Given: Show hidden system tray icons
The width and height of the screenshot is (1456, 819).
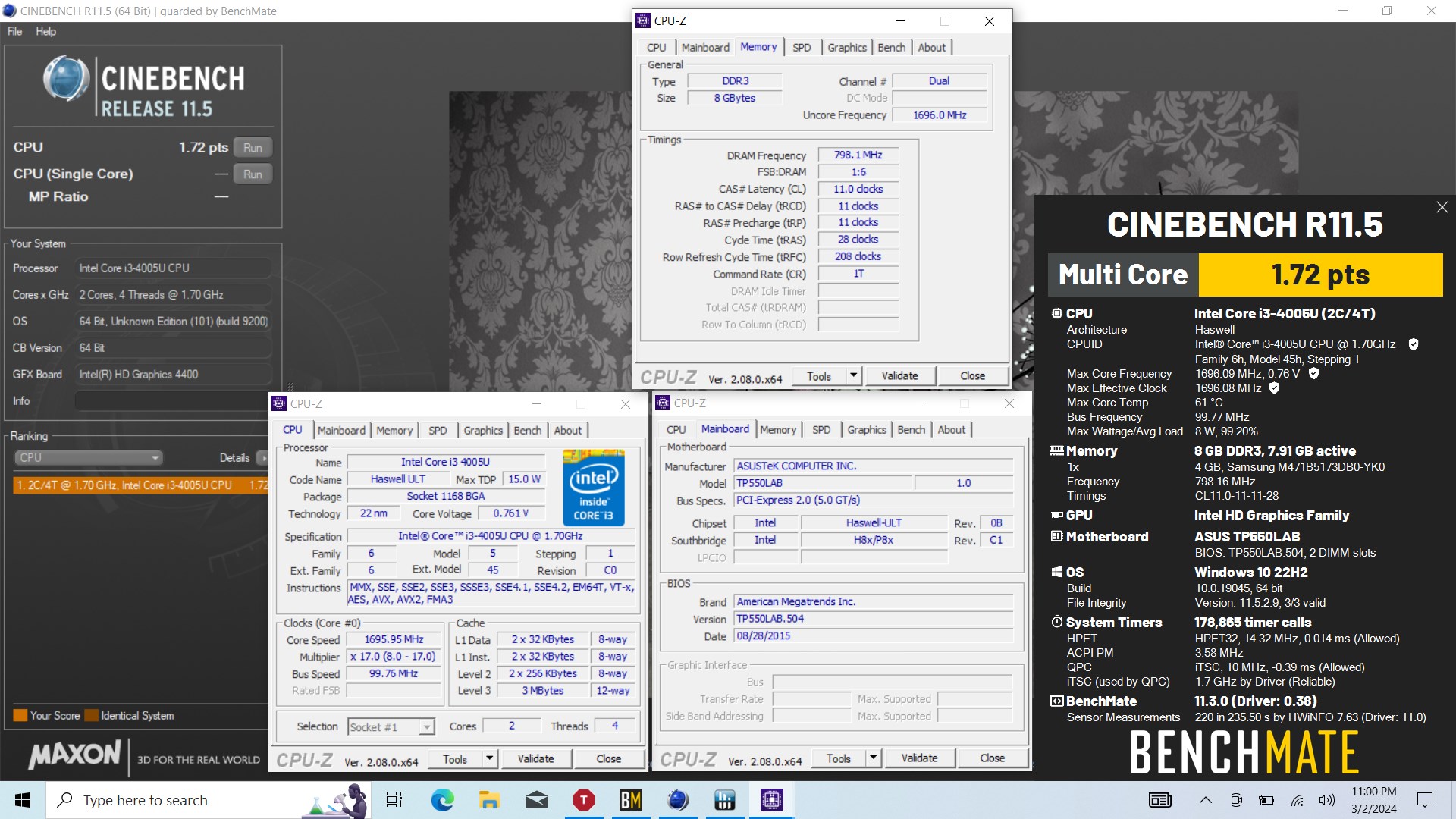Looking at the screenshot, I should click(x=1205, y=800).
